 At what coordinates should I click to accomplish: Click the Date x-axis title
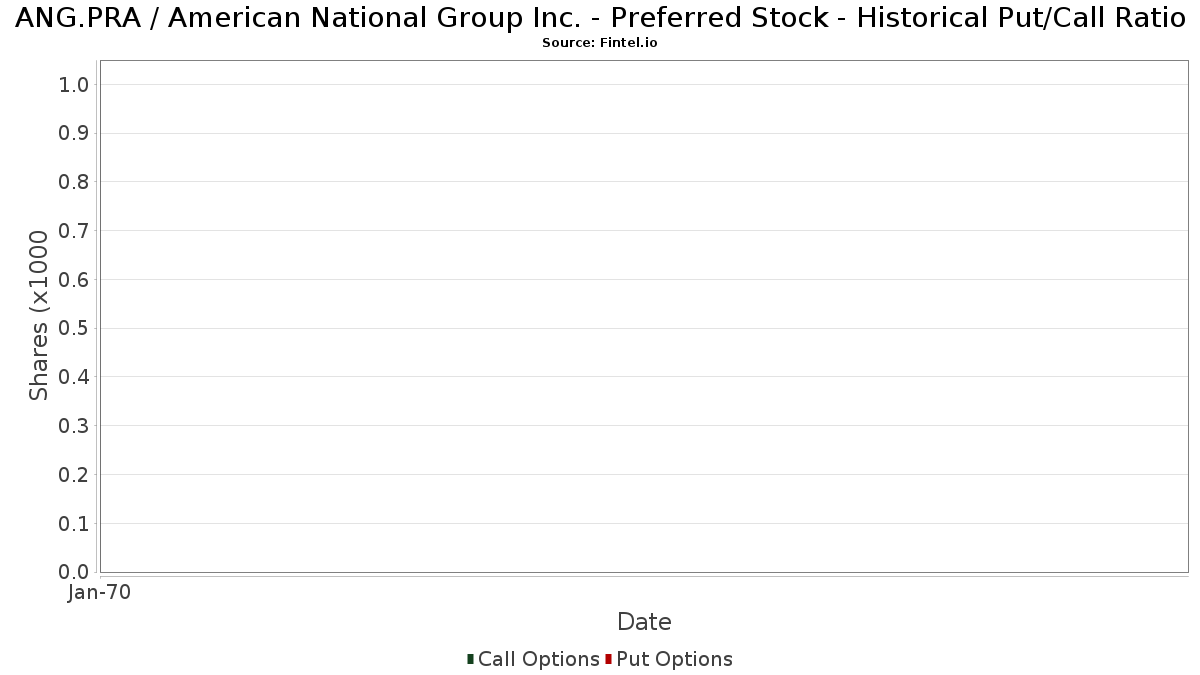coord(644,622)
